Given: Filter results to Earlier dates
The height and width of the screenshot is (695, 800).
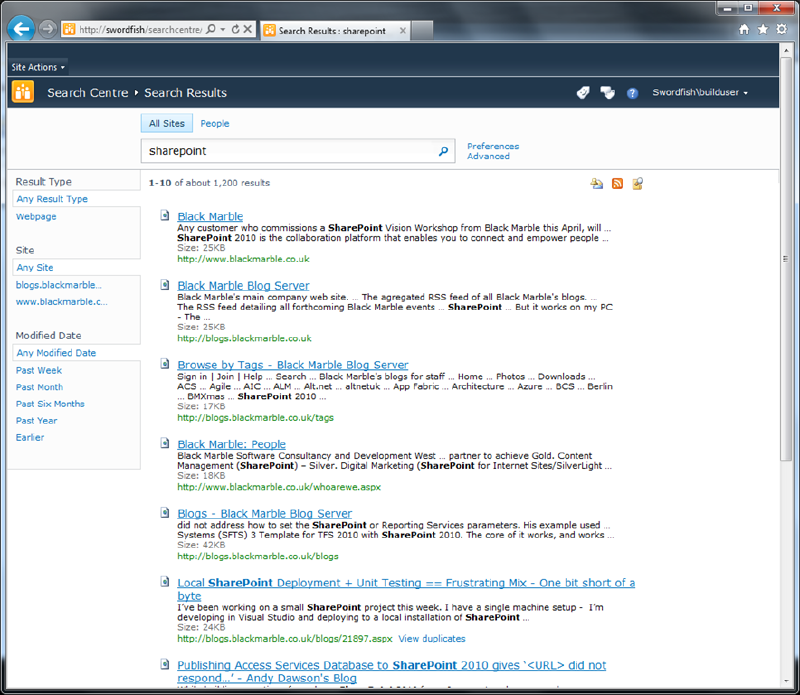Looking at the screenshot, I should click(30, 438).
